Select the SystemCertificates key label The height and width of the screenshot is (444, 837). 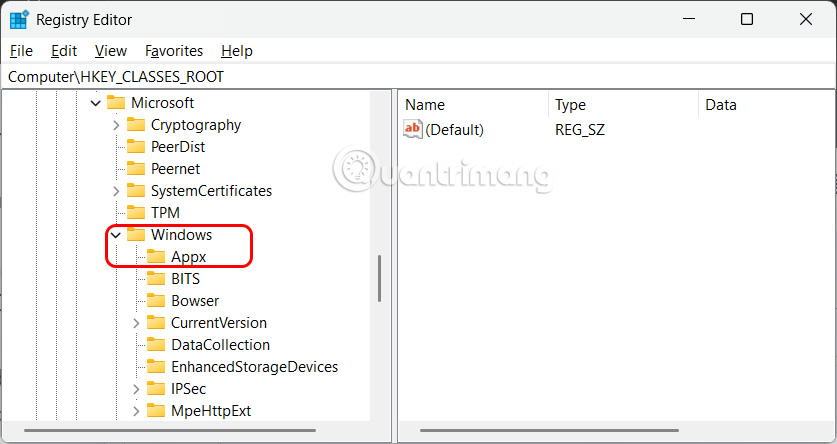click(211, 191)
